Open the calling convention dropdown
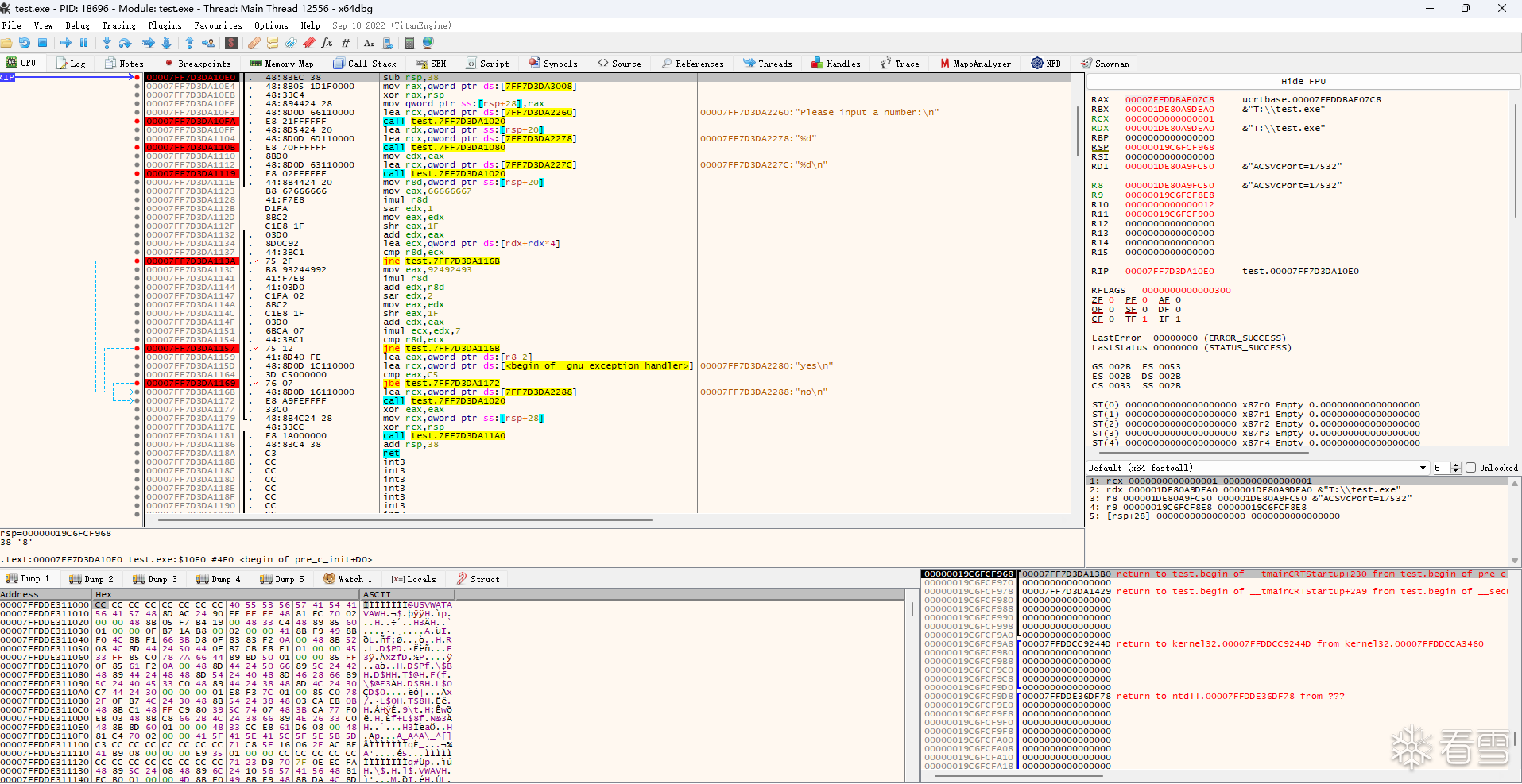Image resolution: width=1522 pixels, height=784 pixels. (1423, 468)
